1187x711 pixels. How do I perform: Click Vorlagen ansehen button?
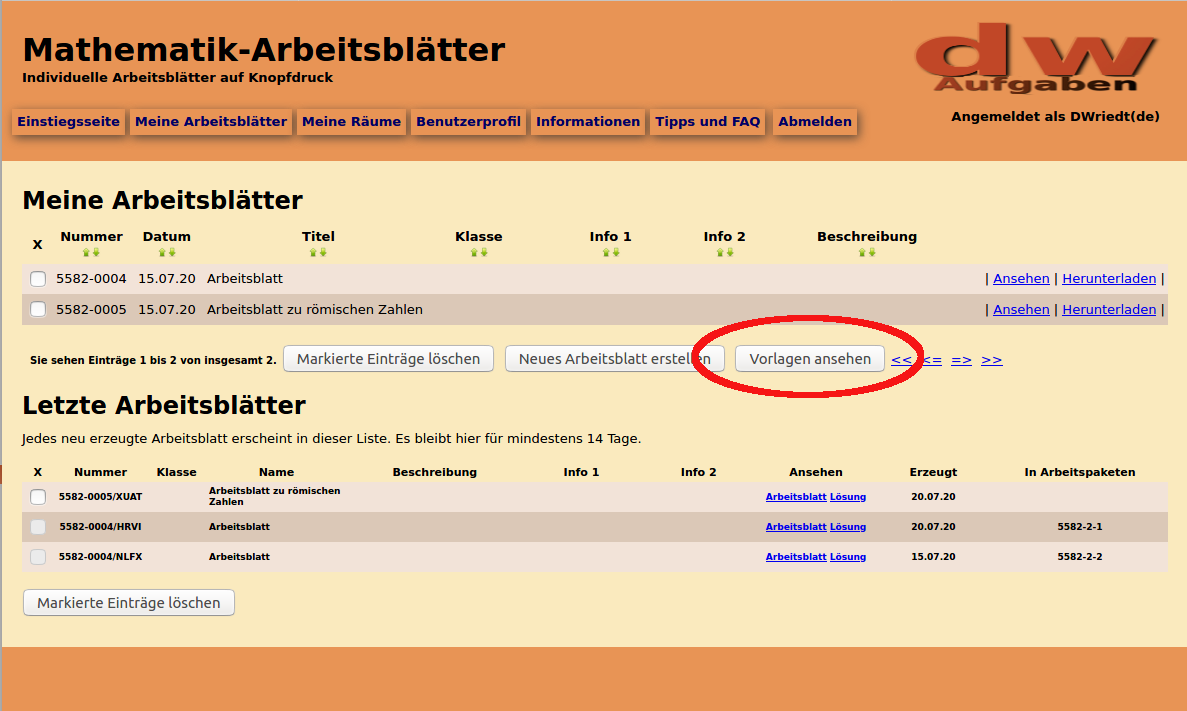click(x=810, y=359)
